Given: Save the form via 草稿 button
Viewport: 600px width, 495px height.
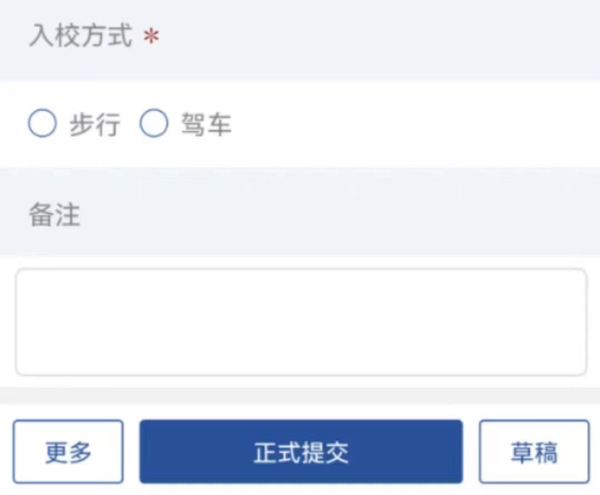Looking at the screenshot, I should pos(534,452).
